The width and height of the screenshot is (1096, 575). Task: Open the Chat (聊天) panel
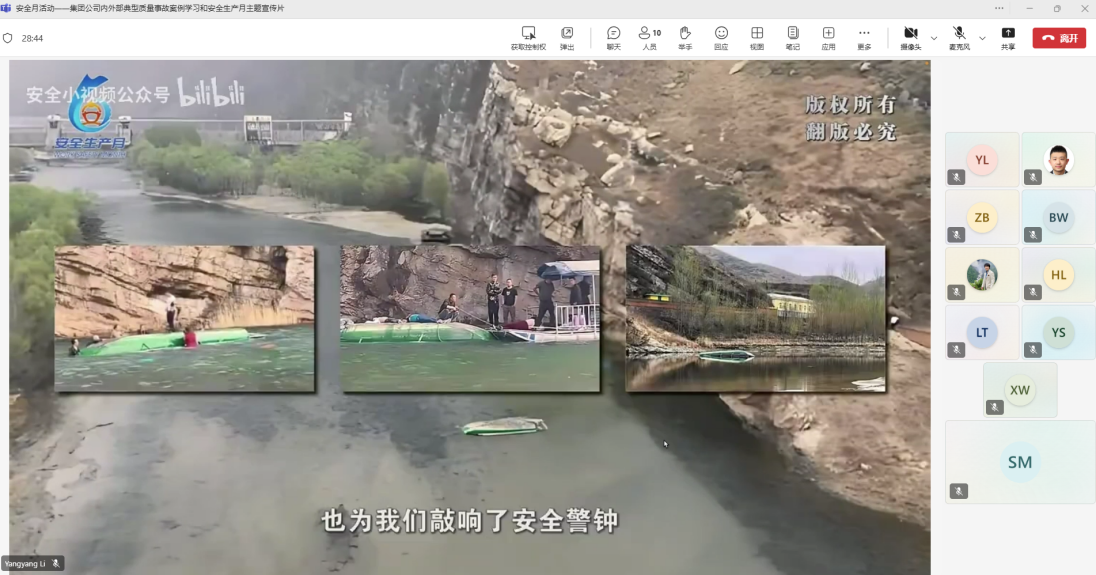point(613,34)
